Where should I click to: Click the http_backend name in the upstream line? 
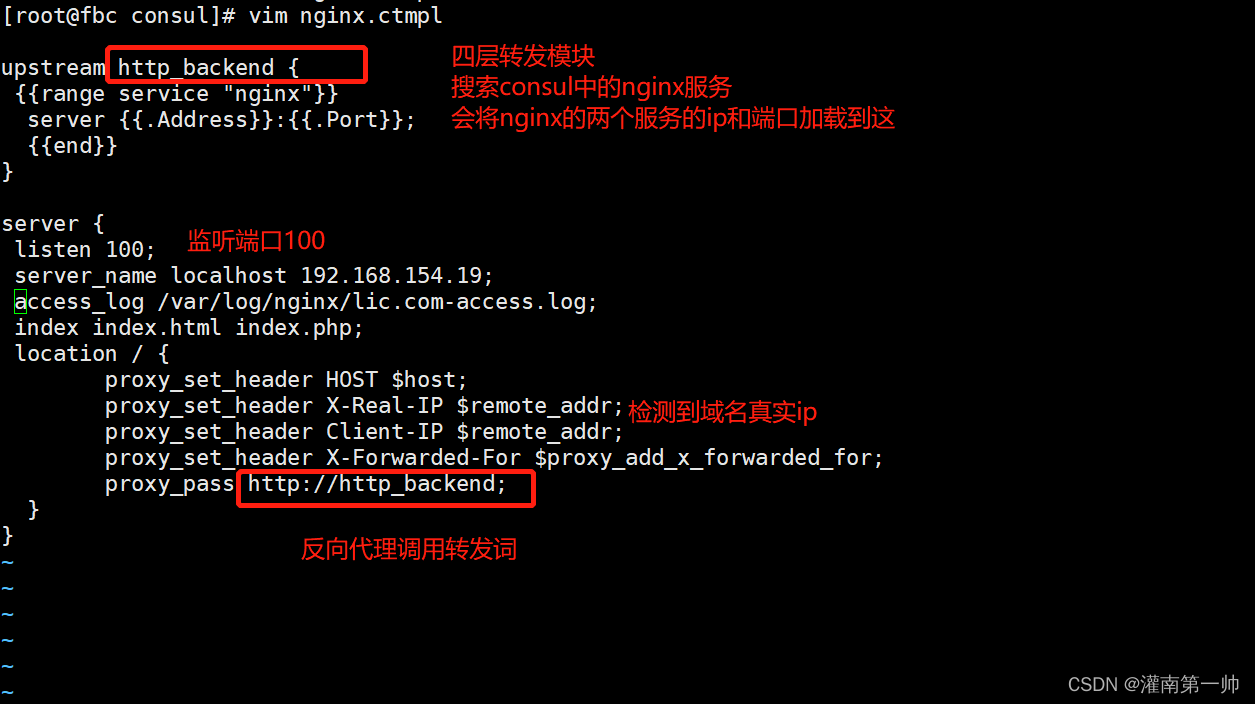tap(195, 68)
